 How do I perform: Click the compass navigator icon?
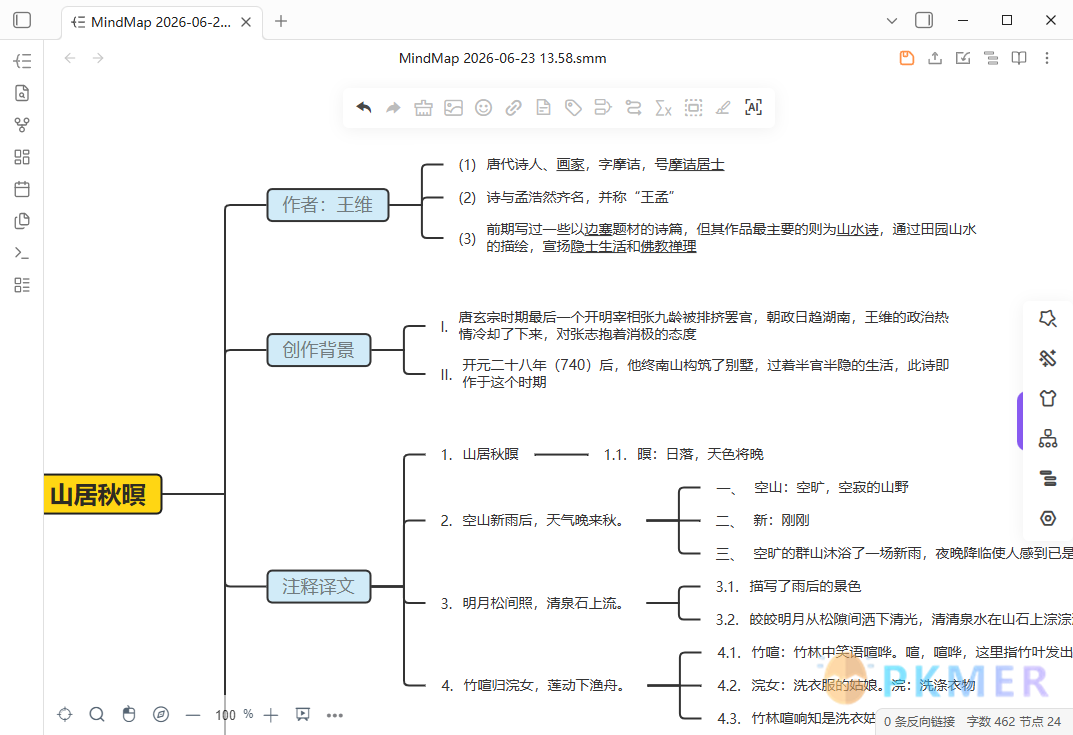pyautogui.click(x=161, y=714)
